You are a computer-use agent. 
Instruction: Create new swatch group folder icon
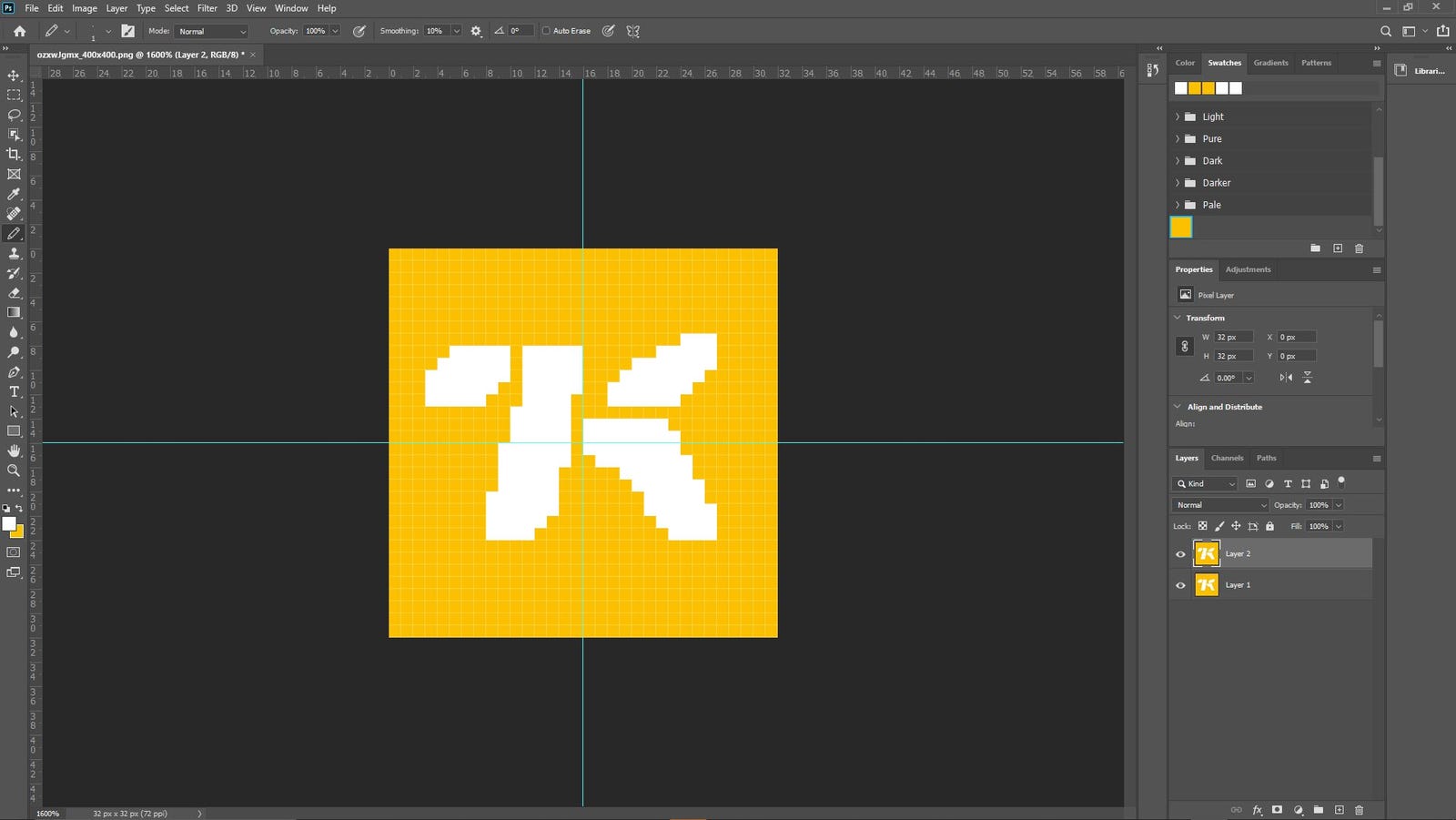(x=1315, y=248)
